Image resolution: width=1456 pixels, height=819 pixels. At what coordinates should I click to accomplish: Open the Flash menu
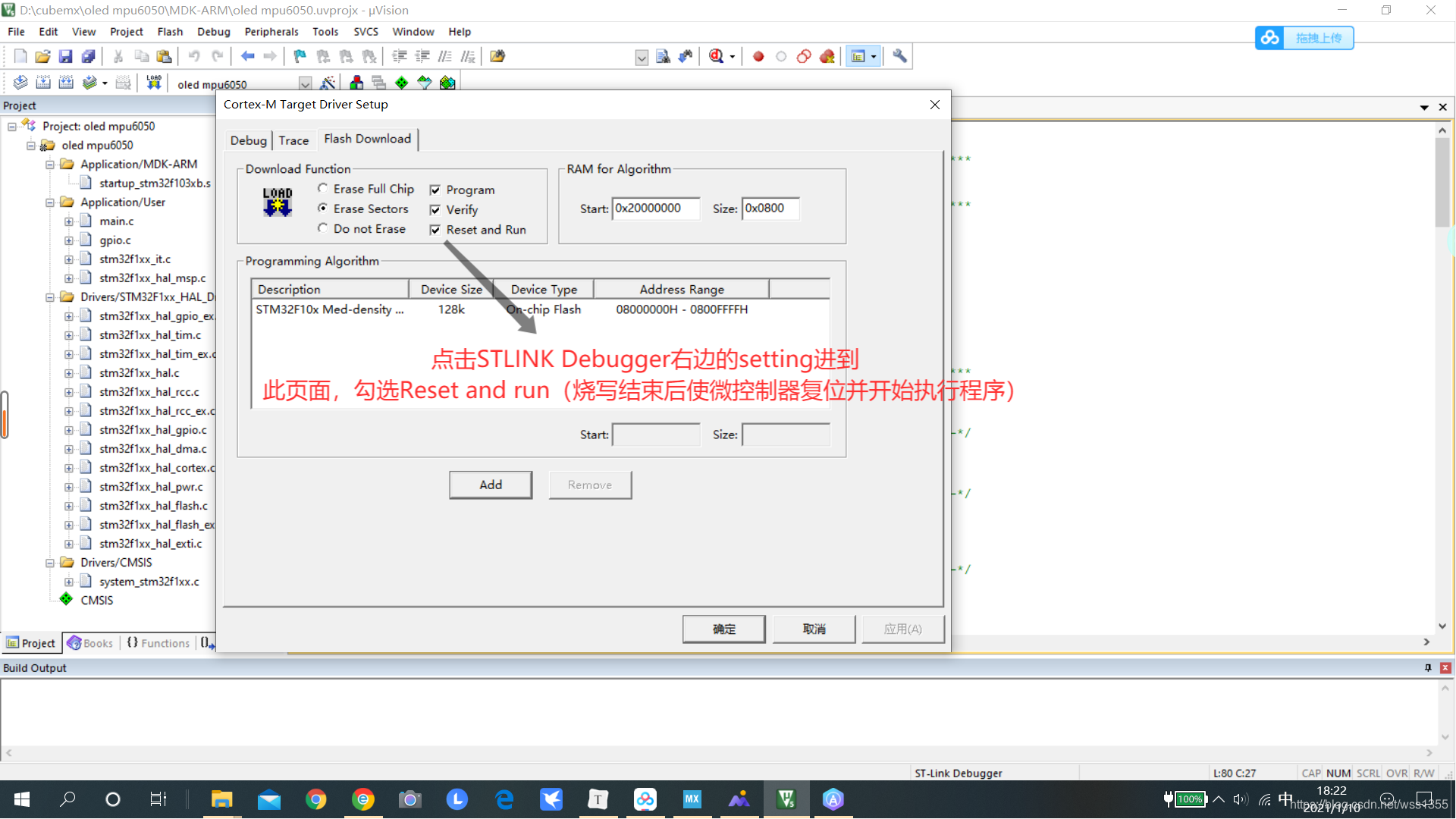tap(170, 31)
